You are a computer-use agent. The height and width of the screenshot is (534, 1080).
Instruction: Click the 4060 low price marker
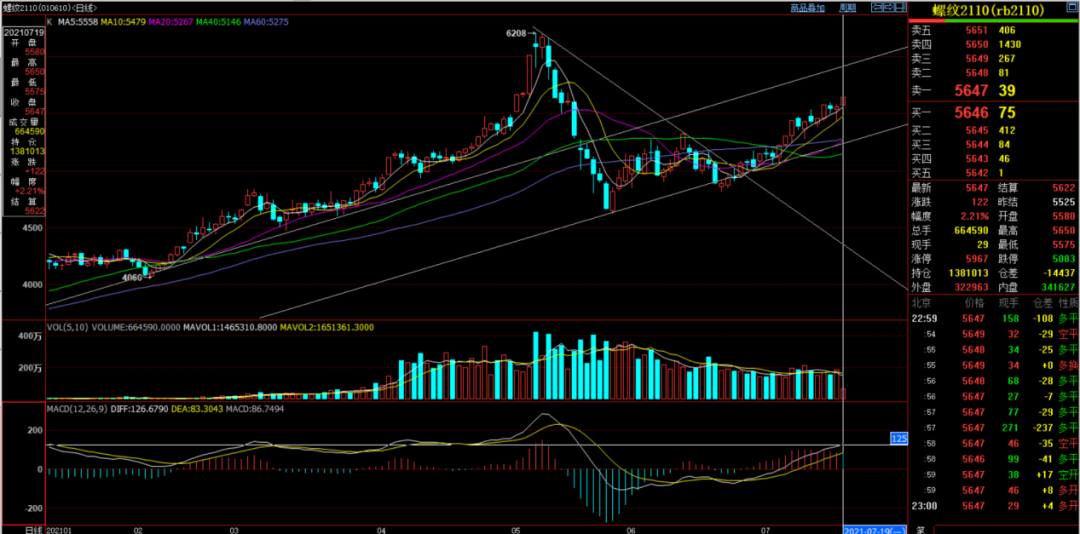click(133, 277)
